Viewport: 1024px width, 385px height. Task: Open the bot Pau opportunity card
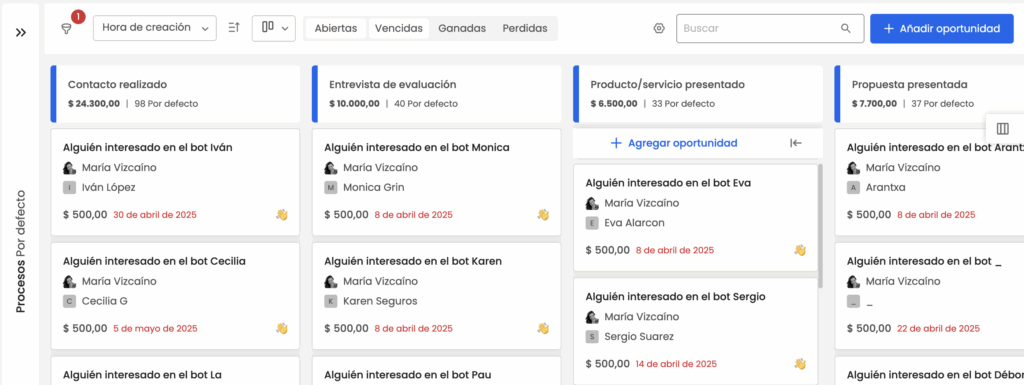point(436,371)
